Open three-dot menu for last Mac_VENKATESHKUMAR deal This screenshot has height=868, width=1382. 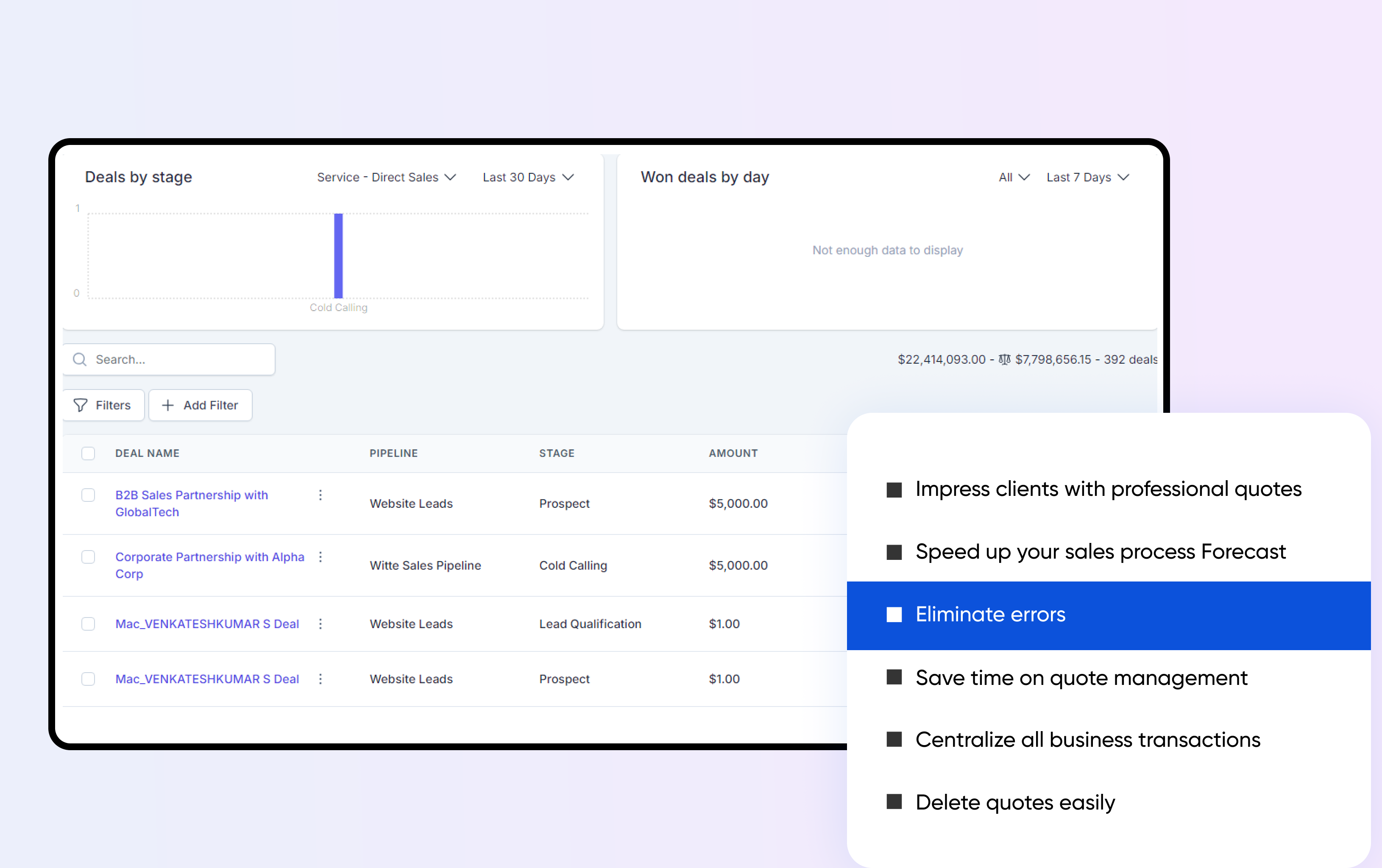click(x=320, y=679)
